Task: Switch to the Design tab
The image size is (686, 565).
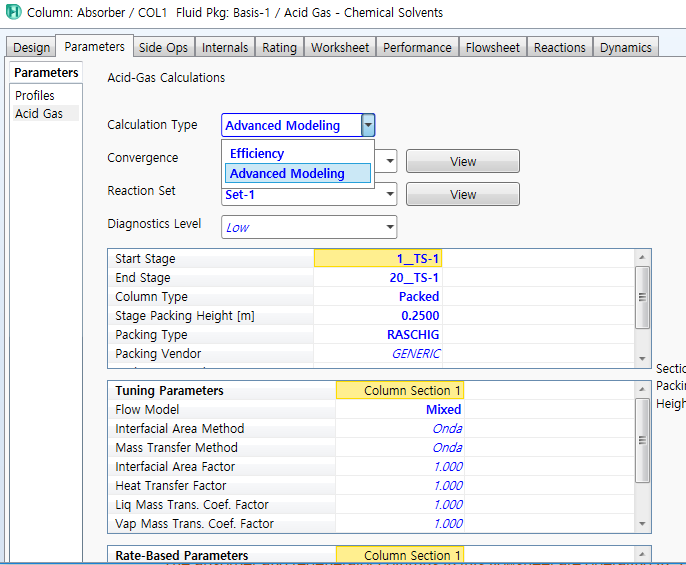Action: click(31, 47)
